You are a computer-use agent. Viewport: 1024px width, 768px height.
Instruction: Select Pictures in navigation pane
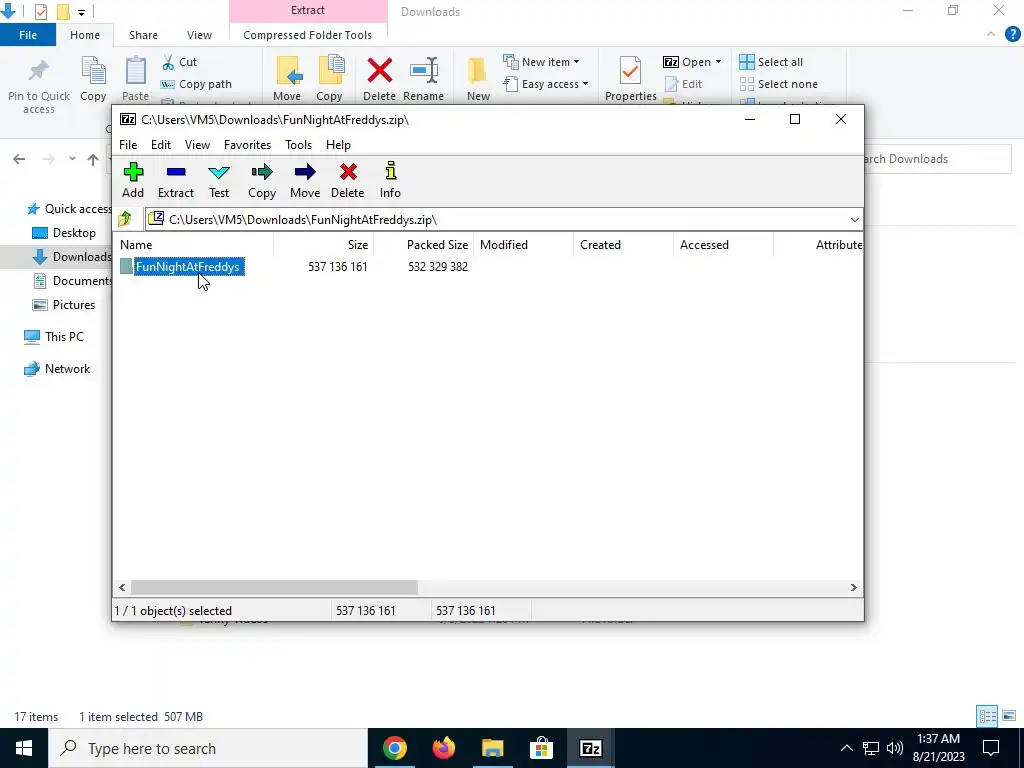tap(64, 305)
